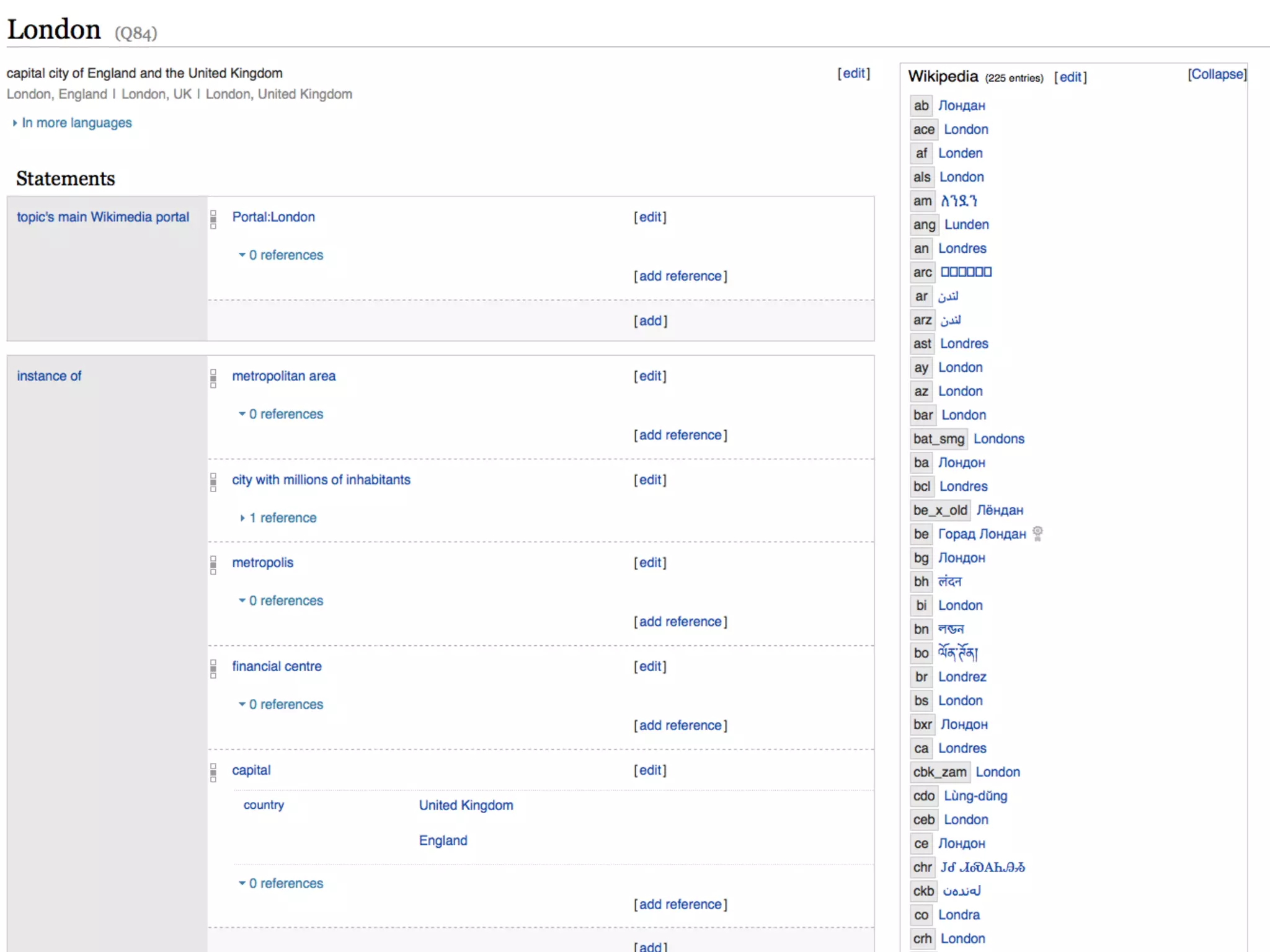
Task: Expand the '1 reference' toggle
Action: [282, 518]
